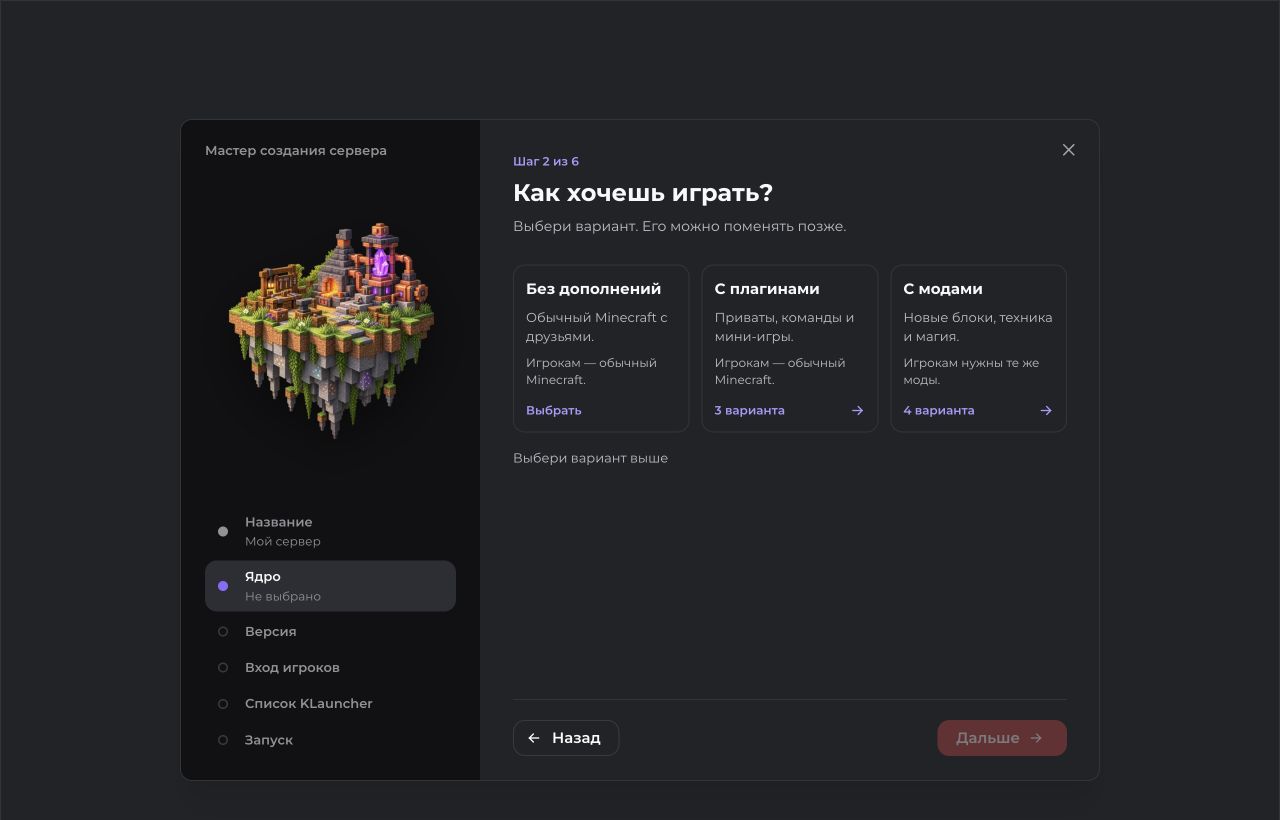The width and height of the screenshot is (1280, 820).
Task: Click the "Шаг 2 из 6" label
Action: pyautogui.click(x=546, y=161)
